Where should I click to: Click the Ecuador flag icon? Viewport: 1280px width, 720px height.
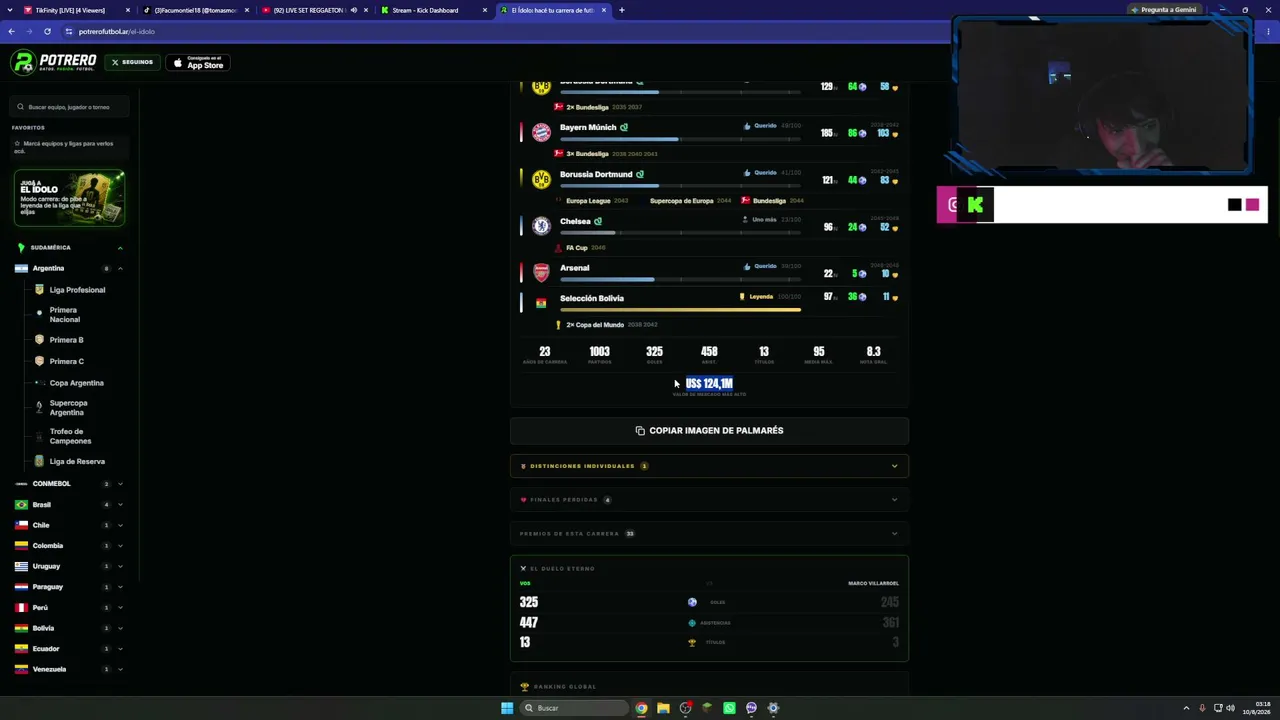tap(21, 649)
